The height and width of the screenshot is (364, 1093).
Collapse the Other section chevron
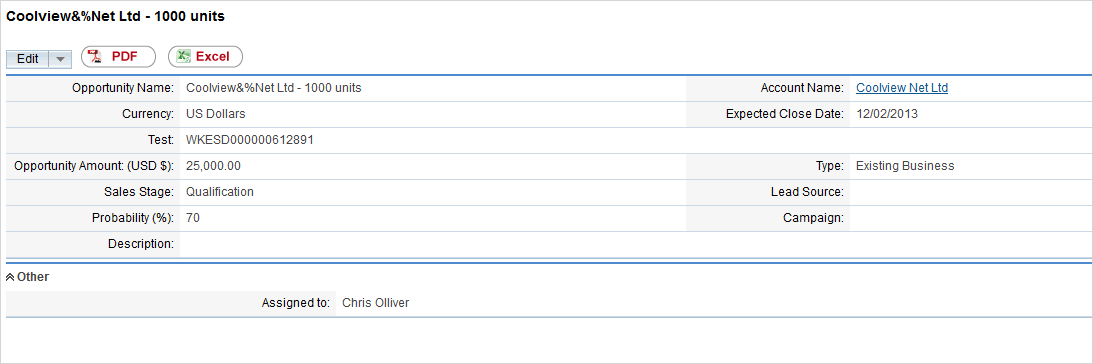pos(10,277)
